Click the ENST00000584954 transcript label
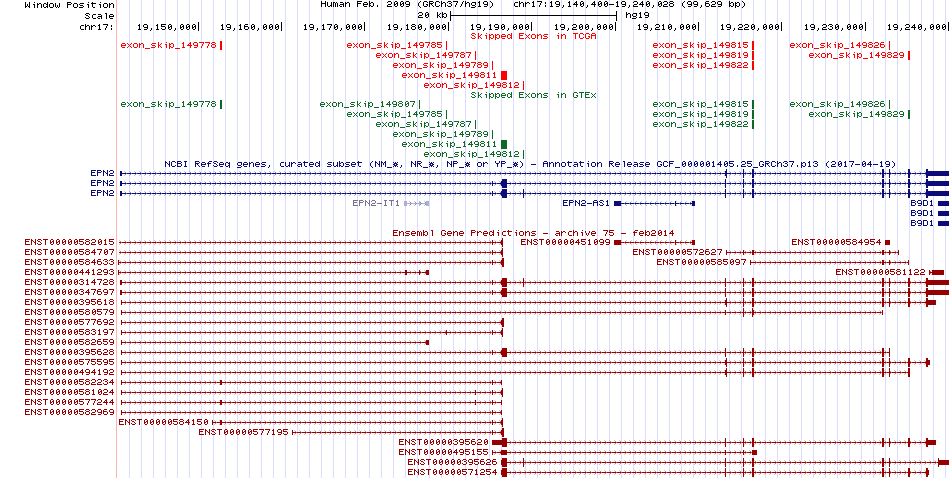Viewport: 950px width, 478px height. click(837, 242)
